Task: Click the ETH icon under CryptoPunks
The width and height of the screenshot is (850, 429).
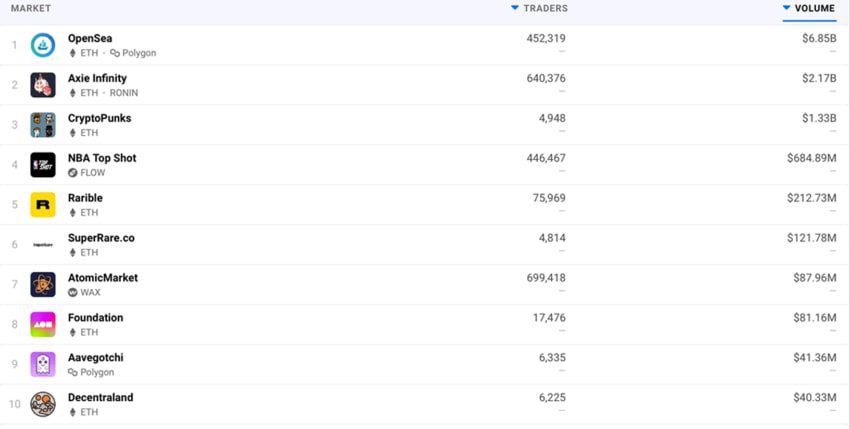Action: tap(73, 133)
